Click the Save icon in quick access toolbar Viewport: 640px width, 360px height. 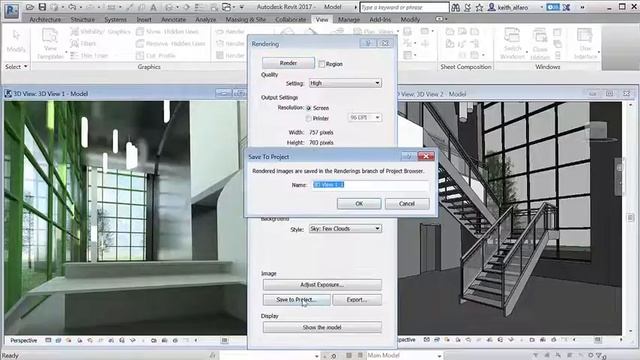click(x=42, y=7)
